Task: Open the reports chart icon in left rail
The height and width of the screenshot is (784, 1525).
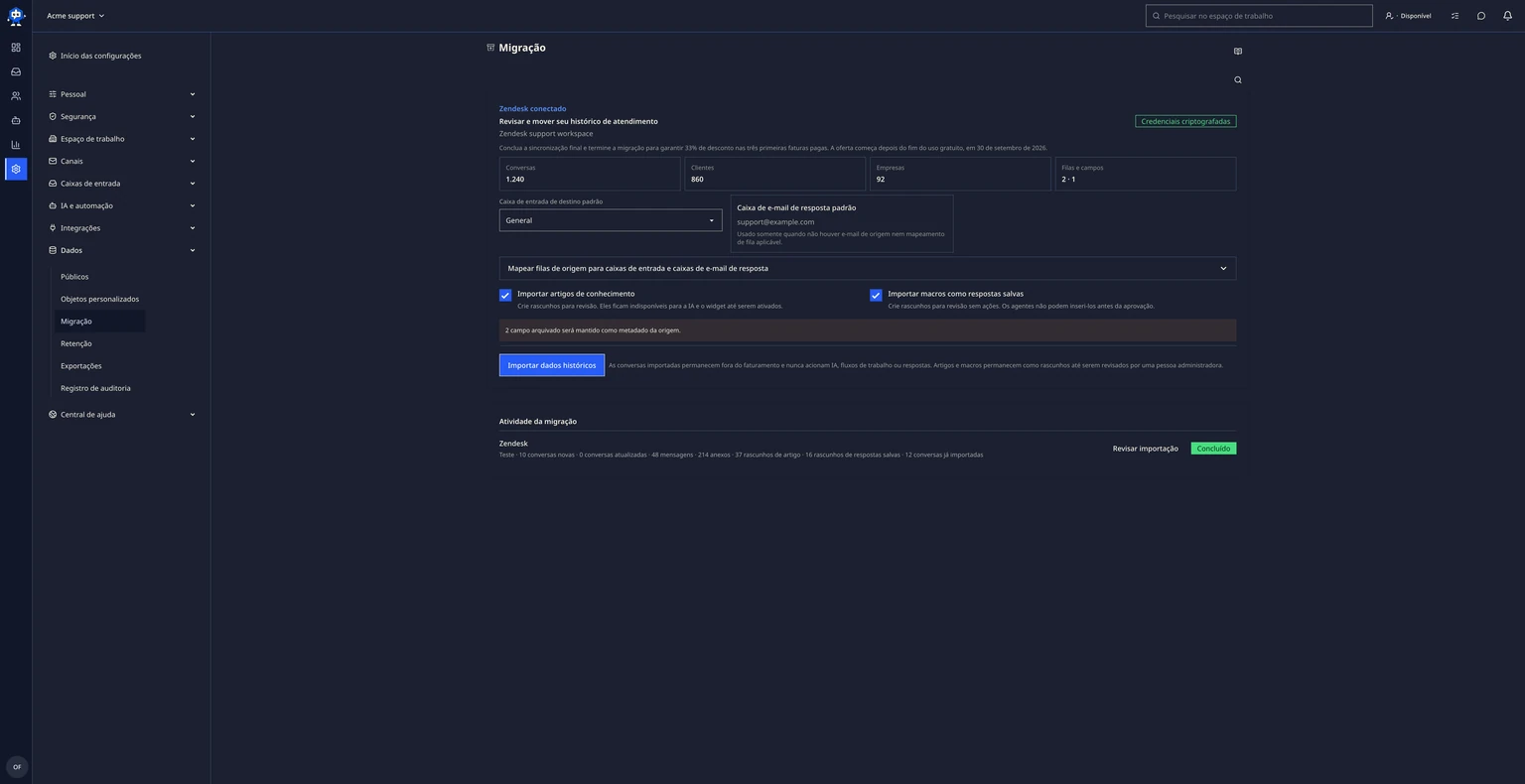Action: [16, 145]
